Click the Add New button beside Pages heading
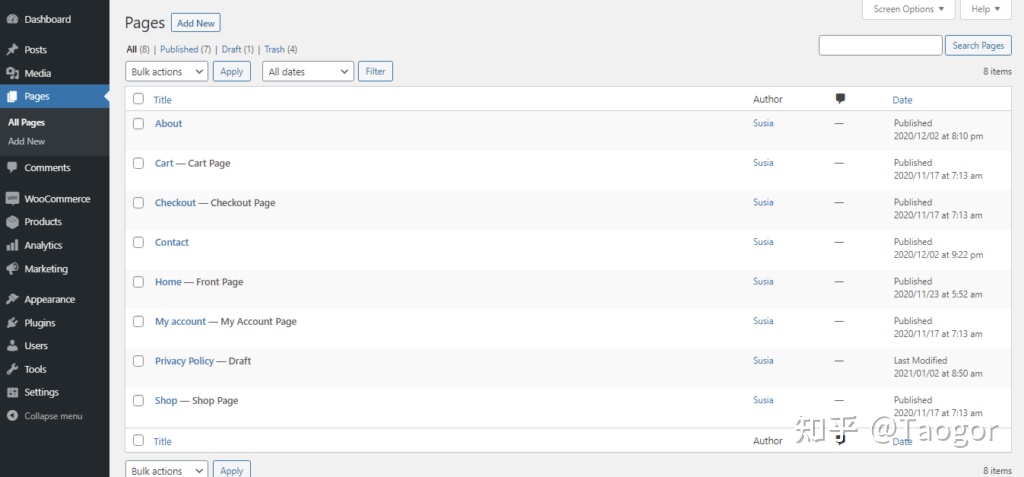Image resolution: width=1024 pixels, height=477 pixels. (x=196, y=23)
